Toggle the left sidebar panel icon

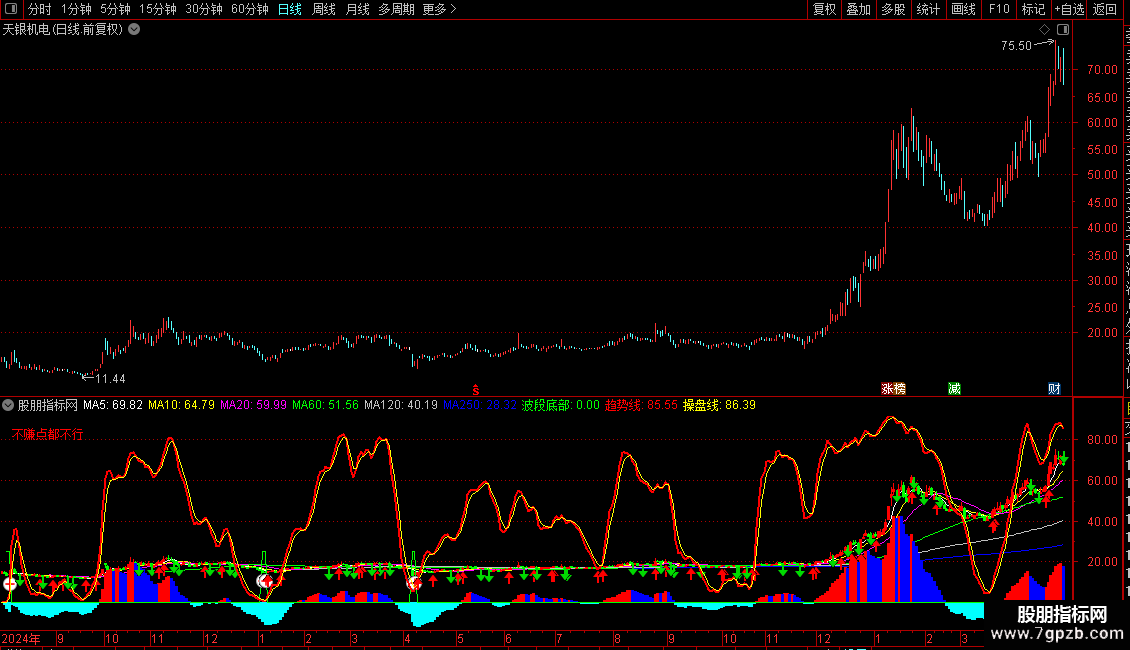11,9
